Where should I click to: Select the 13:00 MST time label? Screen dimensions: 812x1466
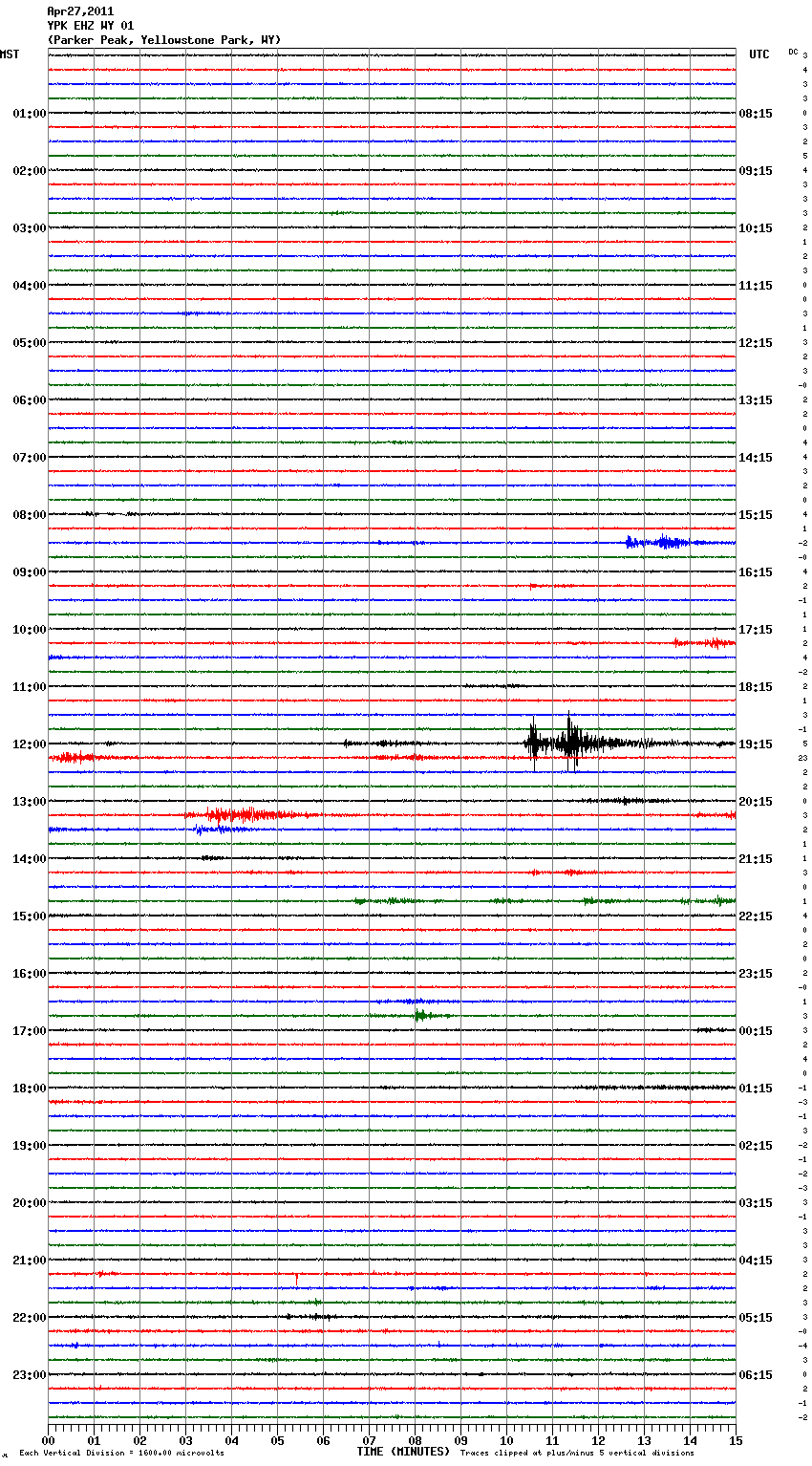pyautogui.click(x=30, y=802)
